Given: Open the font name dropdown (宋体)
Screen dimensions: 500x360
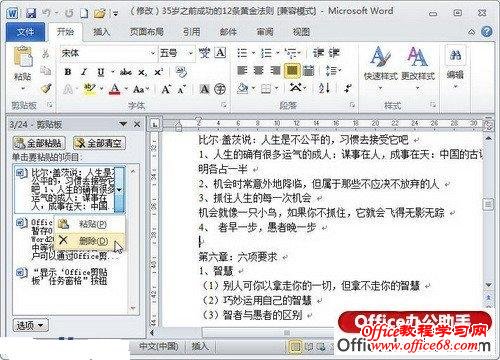Looking at the screenshot, I should [x=152, y=53].
